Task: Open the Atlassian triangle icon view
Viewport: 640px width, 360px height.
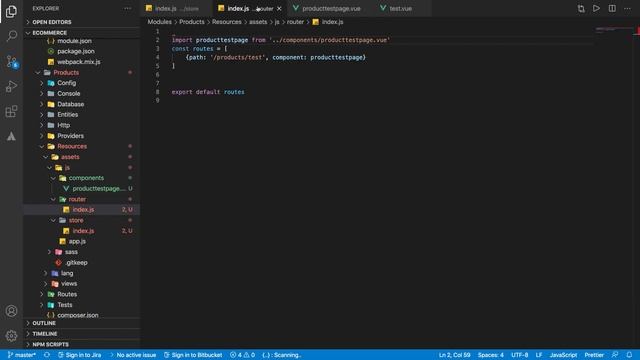Action: [x=11, y=136]
